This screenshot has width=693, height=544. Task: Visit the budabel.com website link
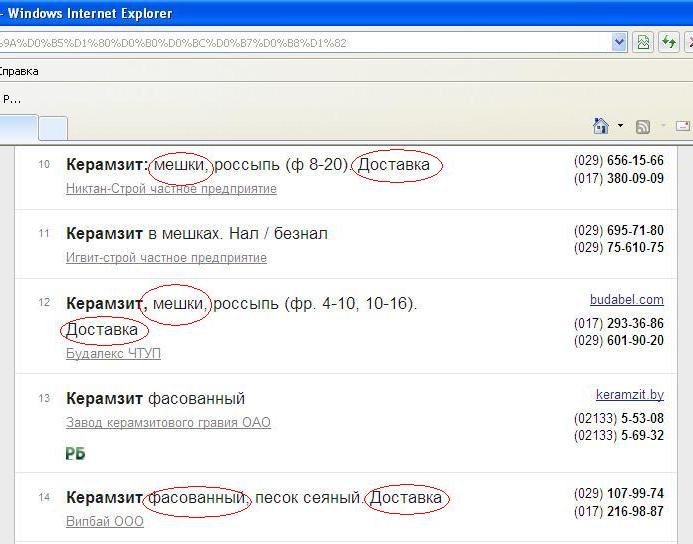pyautogui.click(x=626, y=299)
